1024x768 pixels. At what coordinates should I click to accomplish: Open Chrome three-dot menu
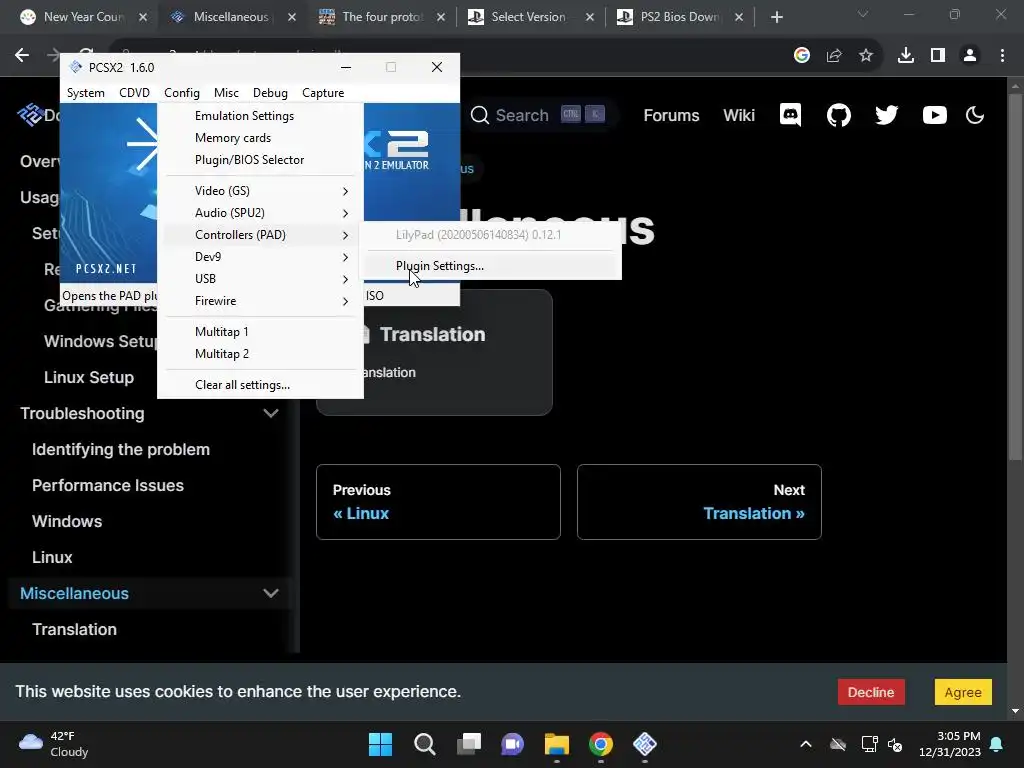(x=1002, y=56)
